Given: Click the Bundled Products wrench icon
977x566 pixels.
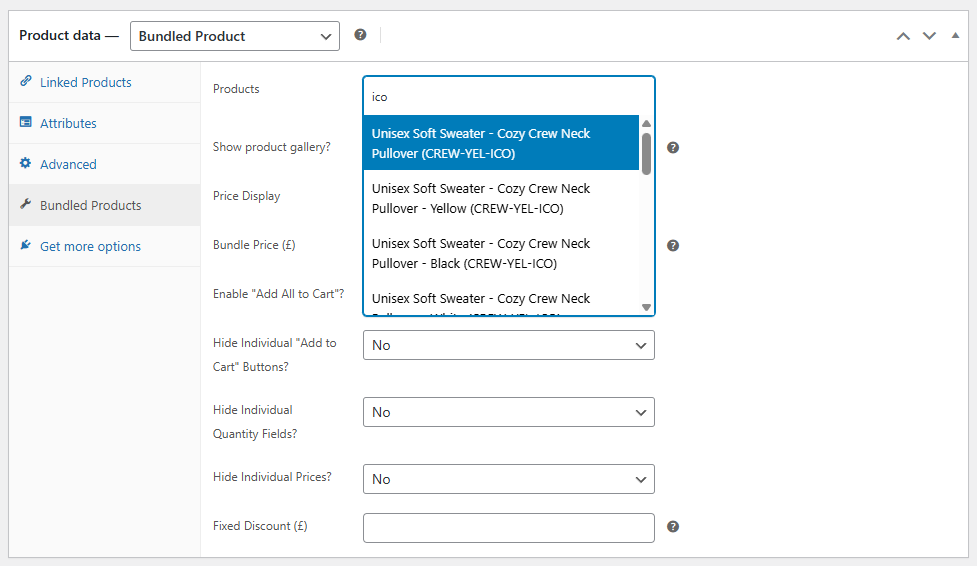Looking at the screenshot, I should pos(26,204).
